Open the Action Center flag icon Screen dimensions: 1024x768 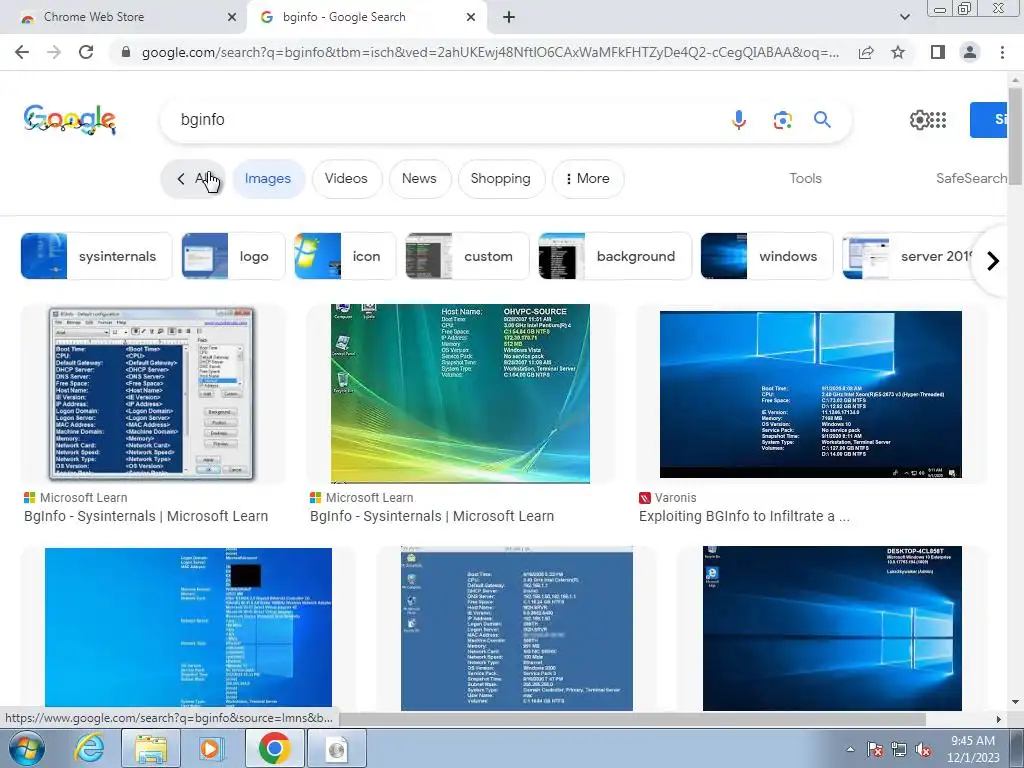point(875,749)
